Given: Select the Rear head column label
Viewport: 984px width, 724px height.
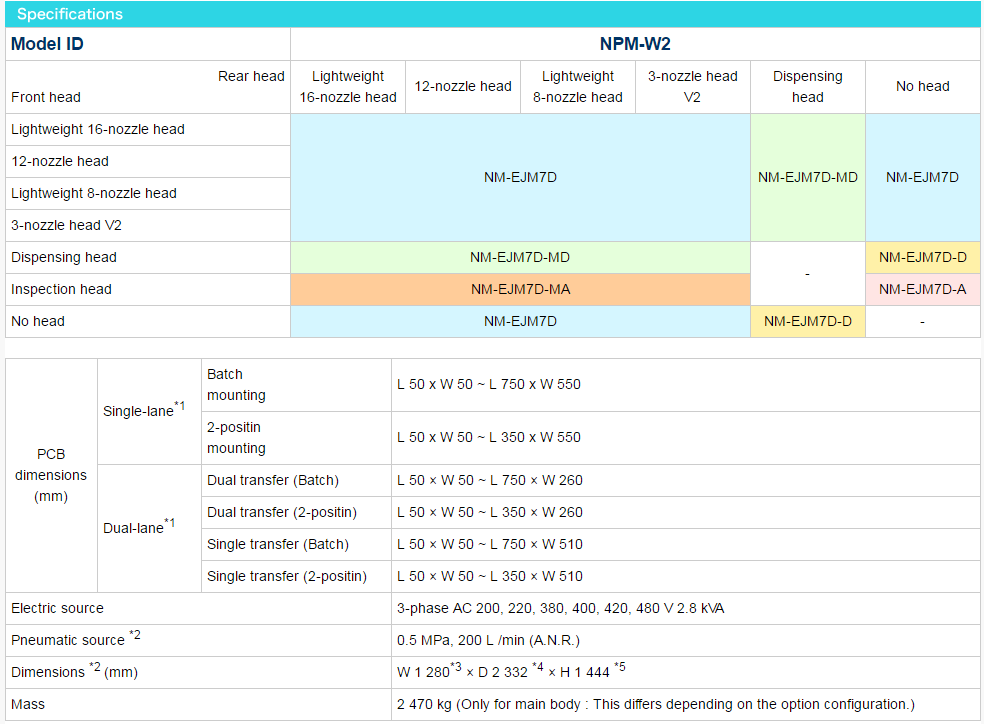Looking at the screenshot, I should point(251,76).
